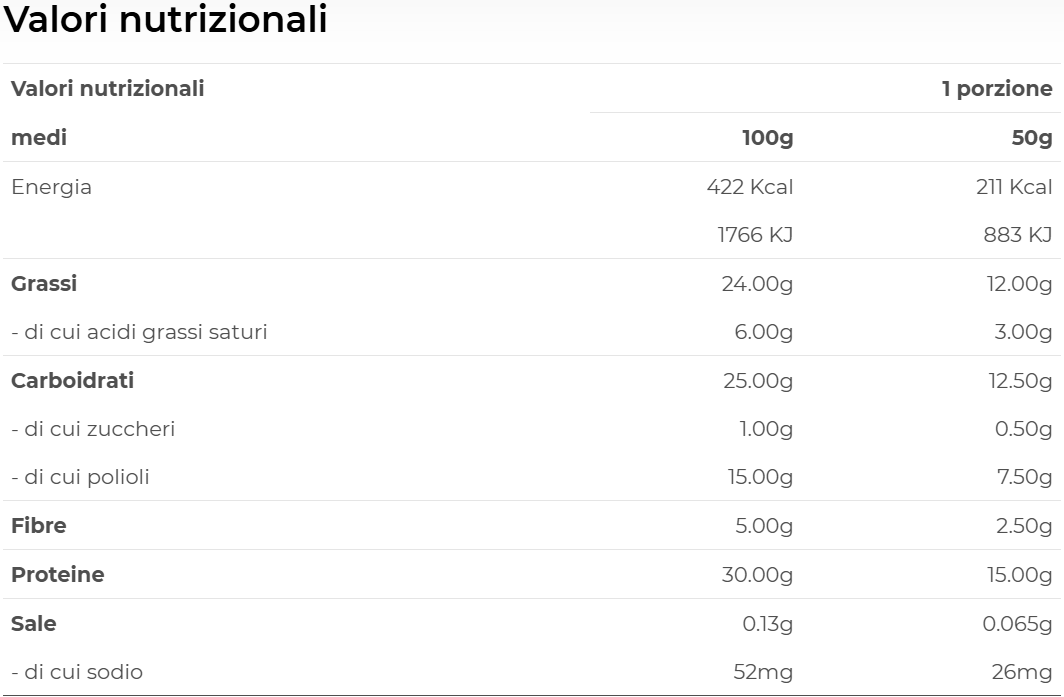This screenshot has height=697, width=1064.
Task: Click the '30.00g' protein value
Action: click(757, 575)
